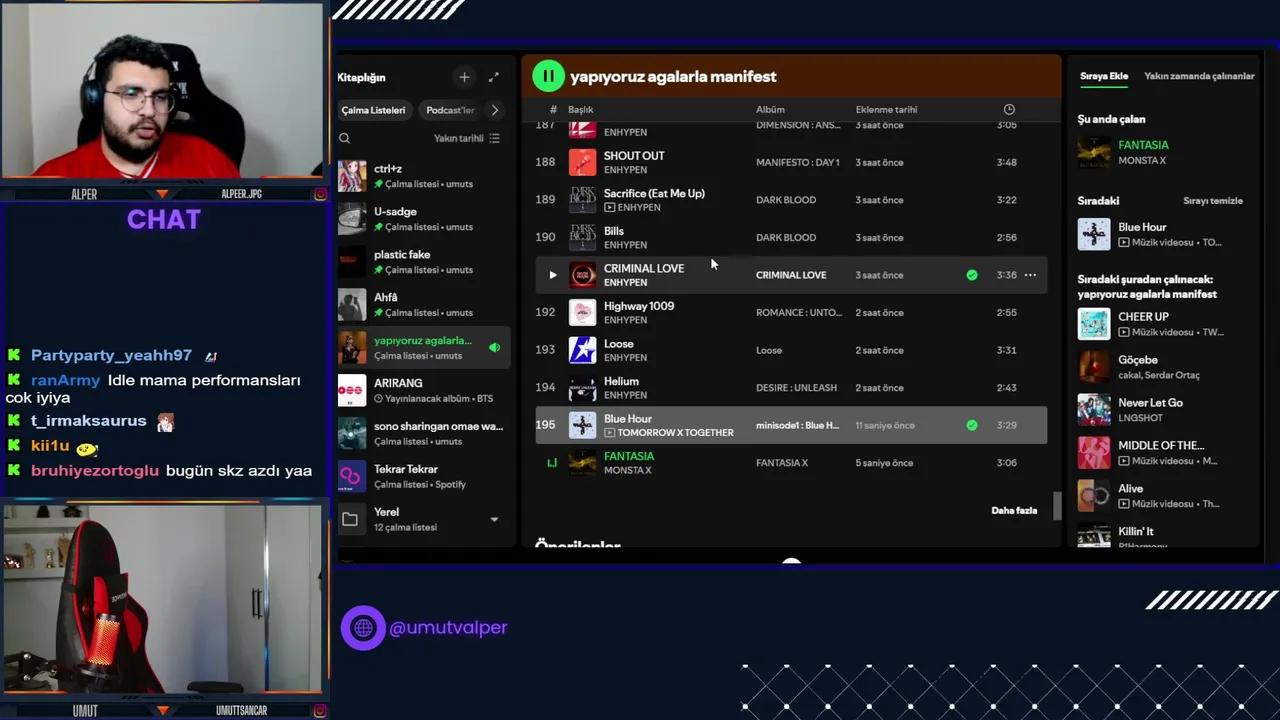
Task: Sort by the duration clock icon
Action: pos(1009,109)
